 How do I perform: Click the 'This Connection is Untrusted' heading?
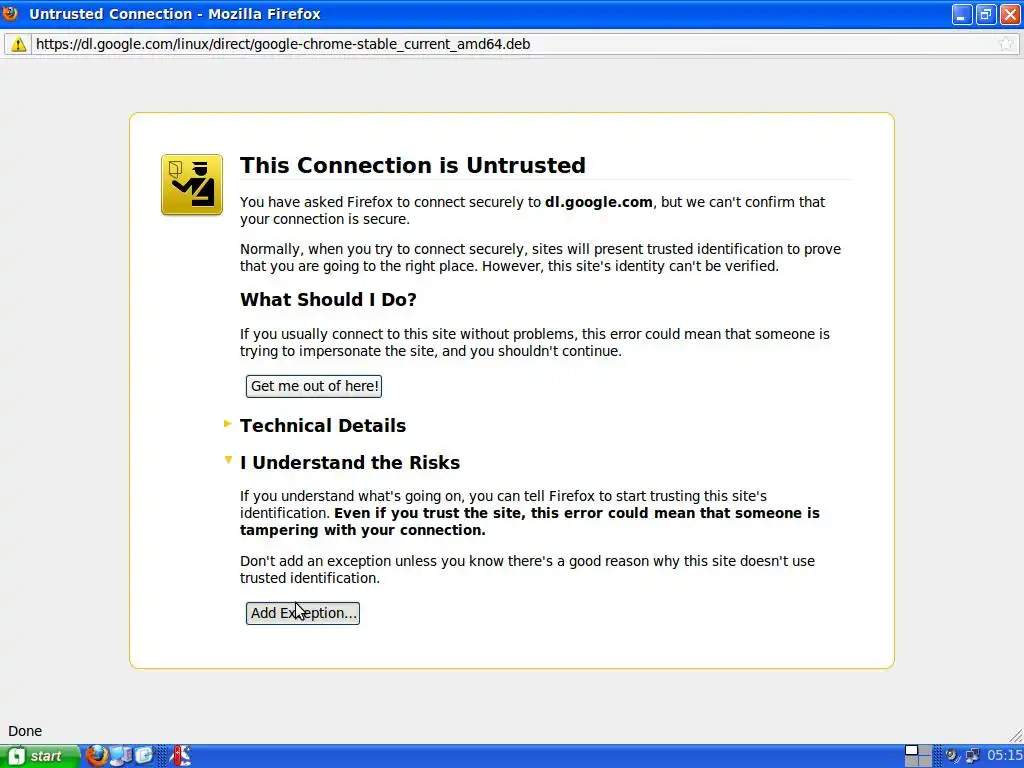413,165
